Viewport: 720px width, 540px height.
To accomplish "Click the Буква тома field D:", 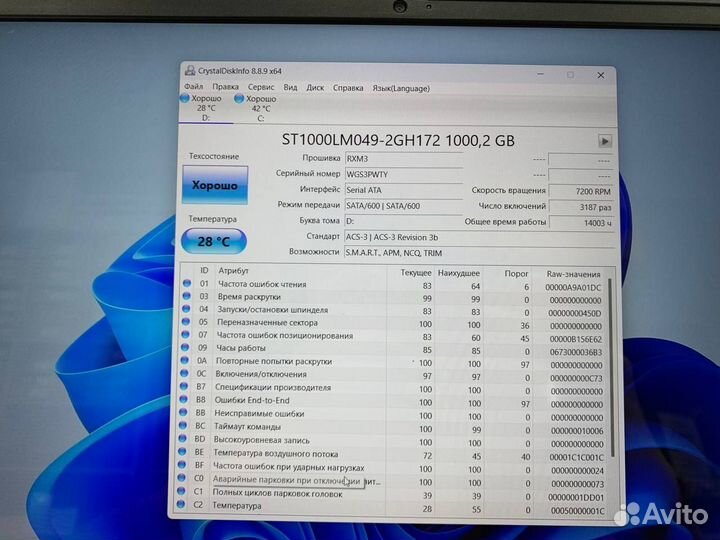I will (x=404, y=221).
